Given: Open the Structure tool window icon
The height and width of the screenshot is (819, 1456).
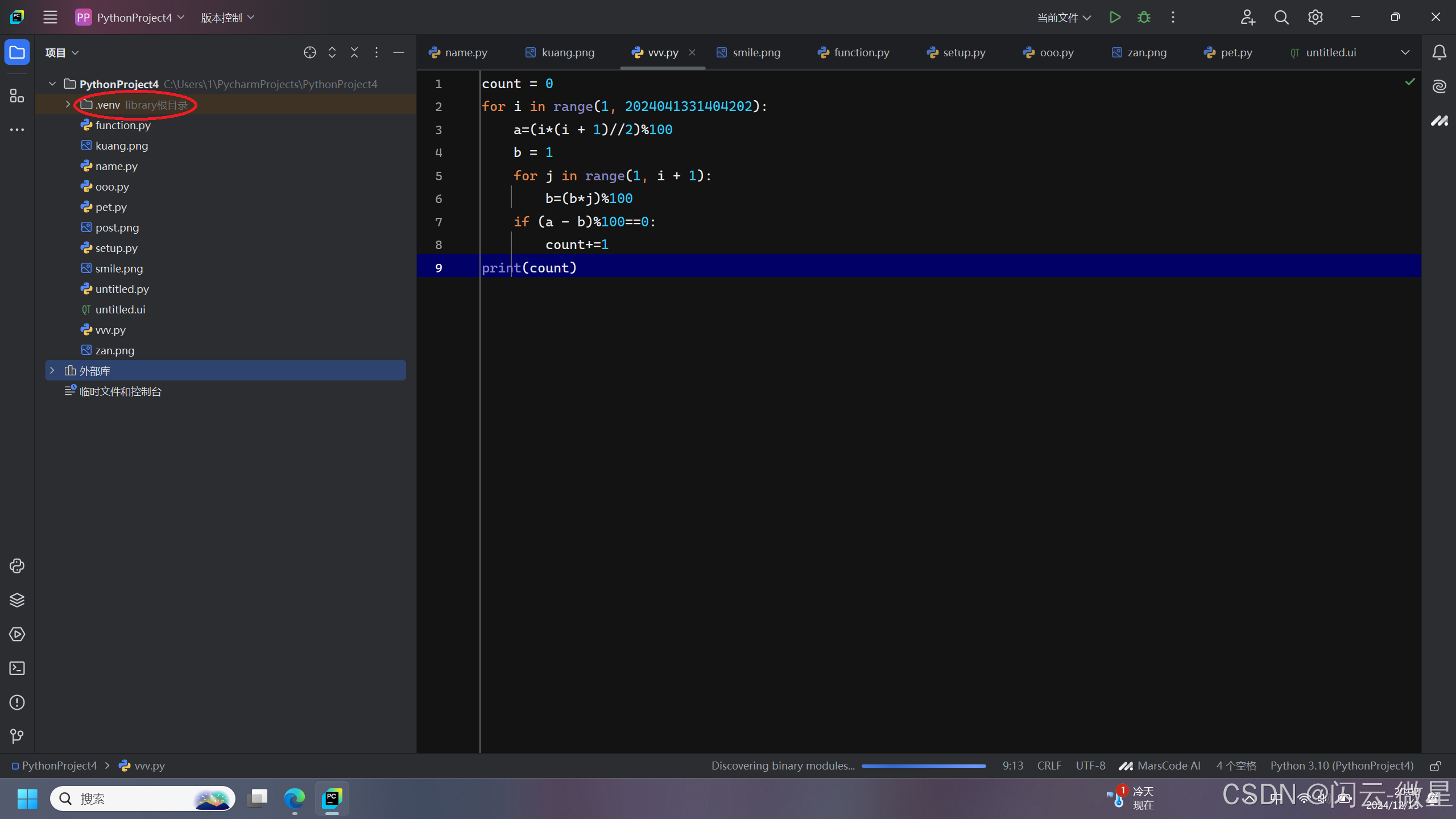Looking at the screenshot, I should [x=17, y=96].
